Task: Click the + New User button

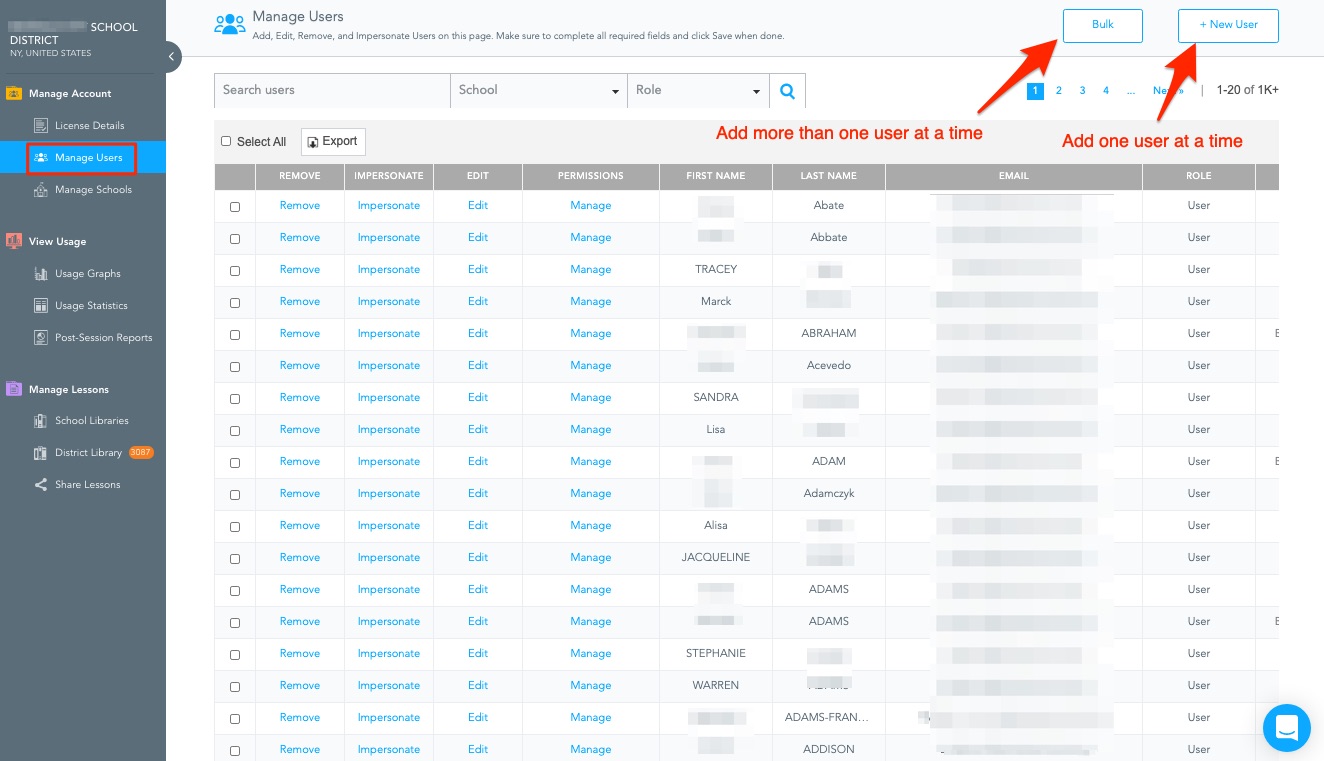Action: [x=1228, y=25]
